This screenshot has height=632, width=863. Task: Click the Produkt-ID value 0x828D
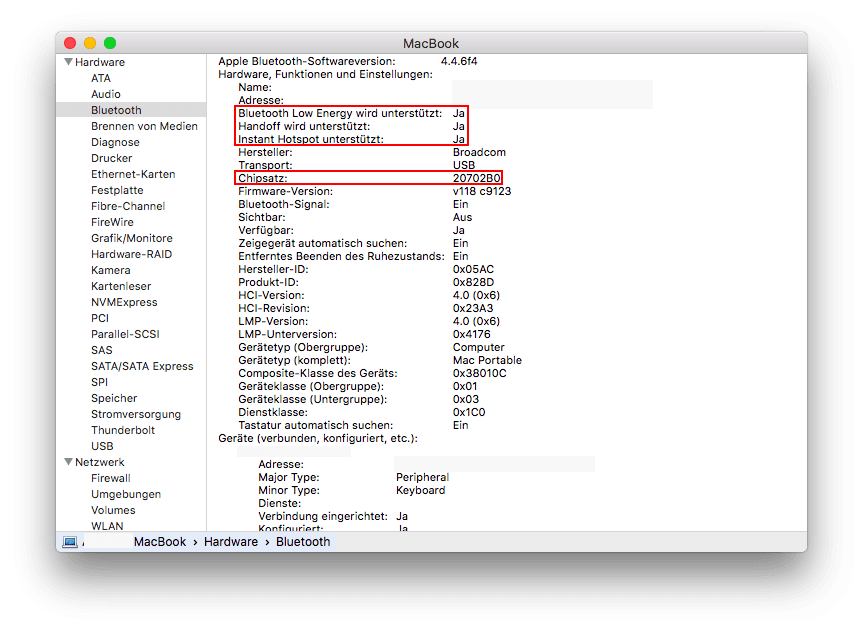[473, 282]
